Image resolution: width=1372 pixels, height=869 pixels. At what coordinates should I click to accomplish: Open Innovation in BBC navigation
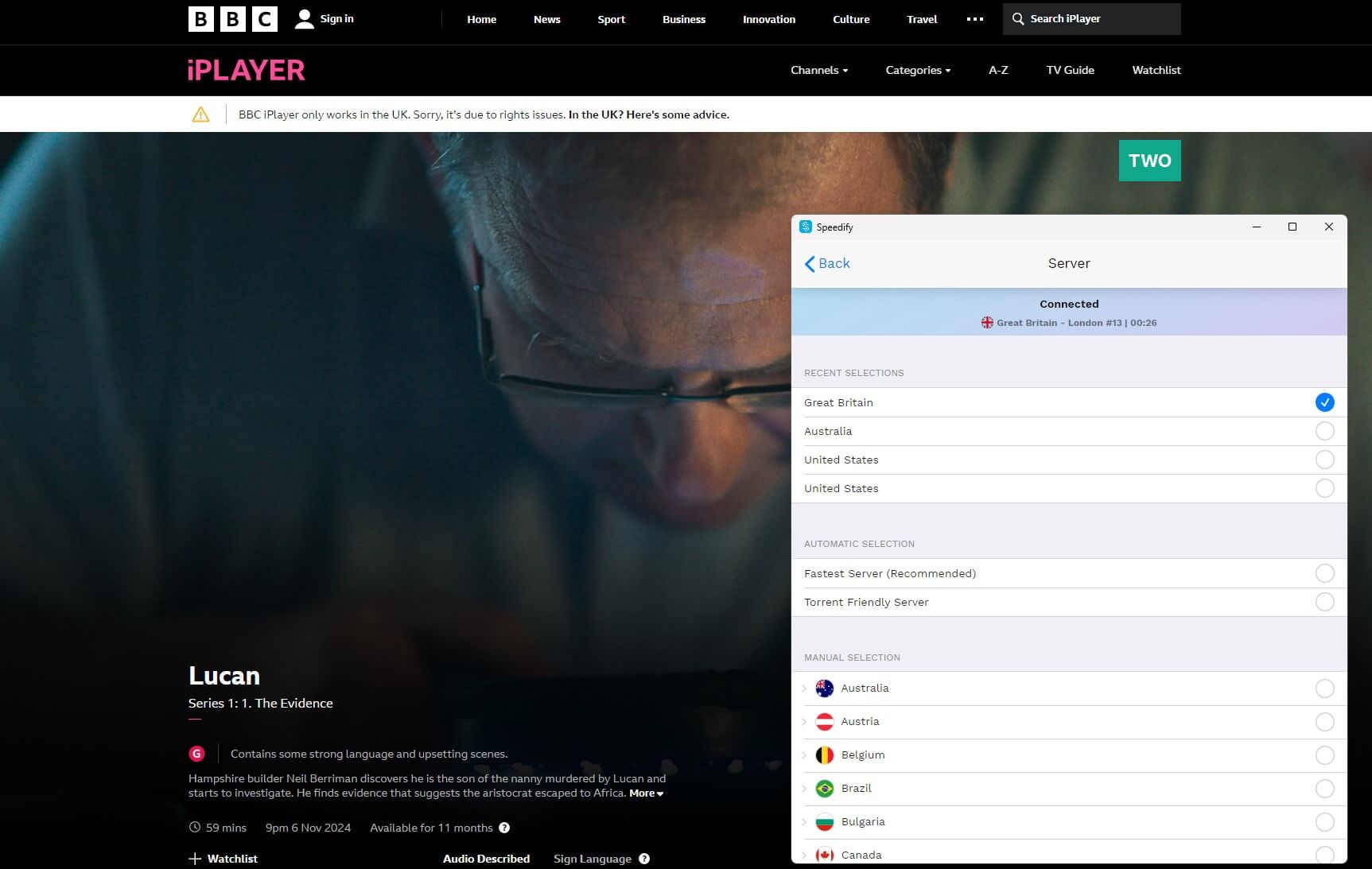(769, 19)
